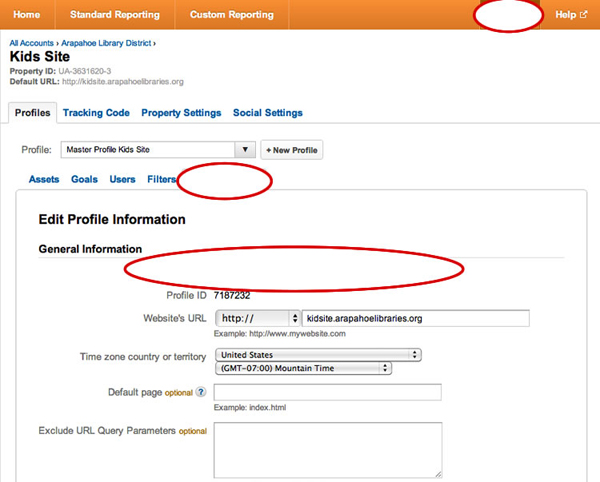
Task: Switch to the Property Settings tab
Action: (181, 113)
